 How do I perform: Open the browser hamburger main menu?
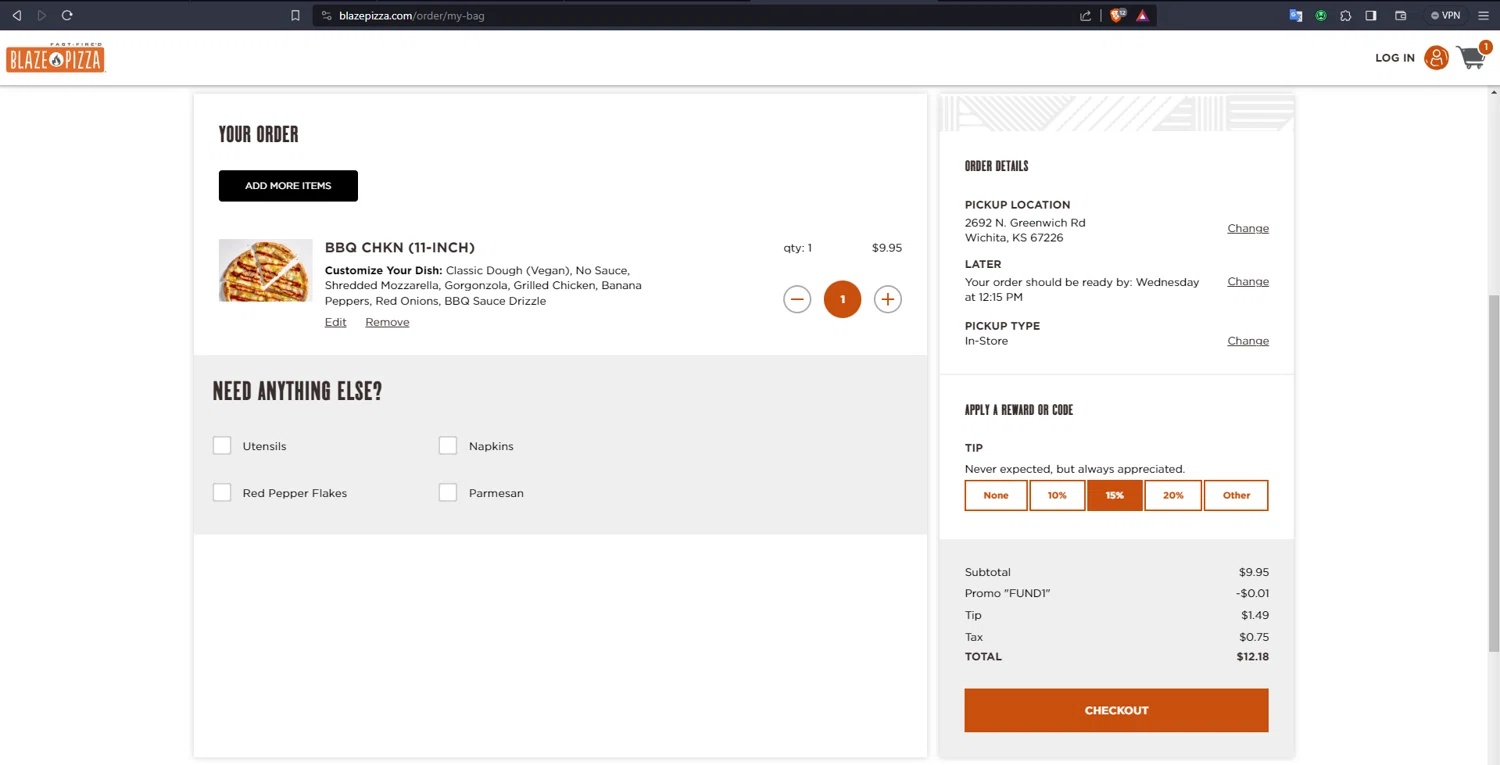pos(1483,15)
